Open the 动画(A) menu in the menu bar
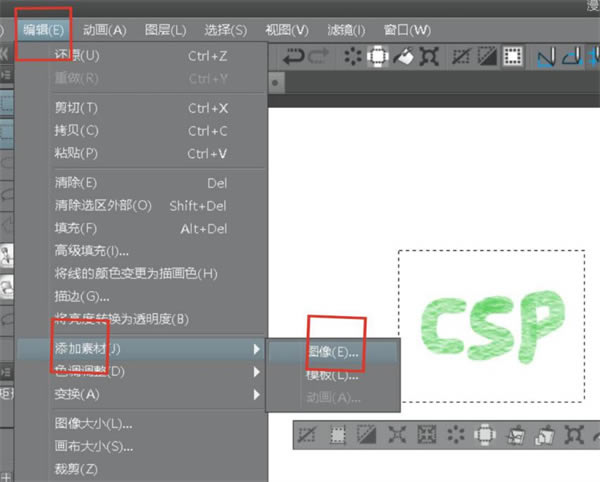The image size is (600, 482). pyautogui.click(x=105, y=30)
